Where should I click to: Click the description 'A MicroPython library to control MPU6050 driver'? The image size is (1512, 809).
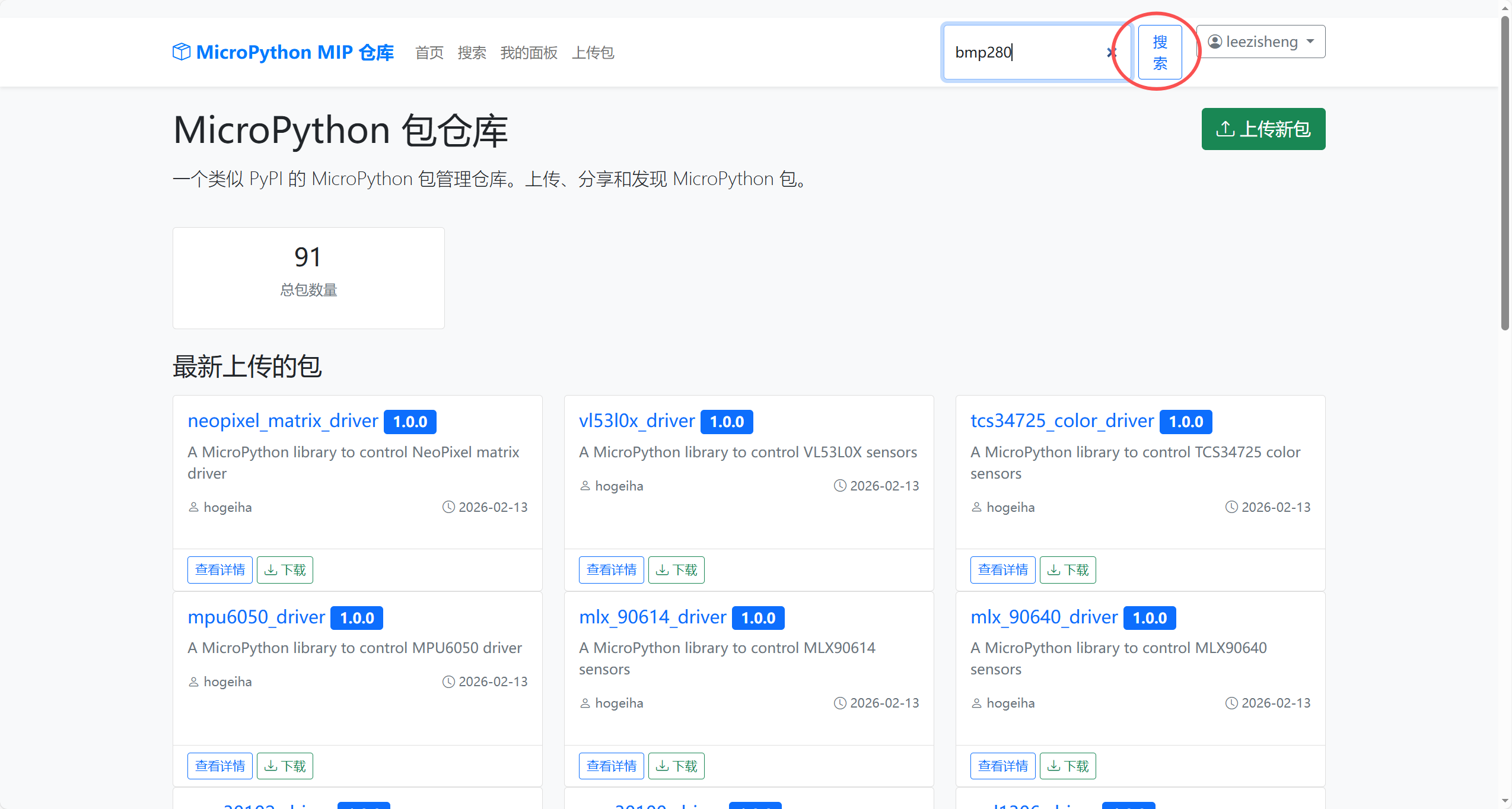[355, 648]
